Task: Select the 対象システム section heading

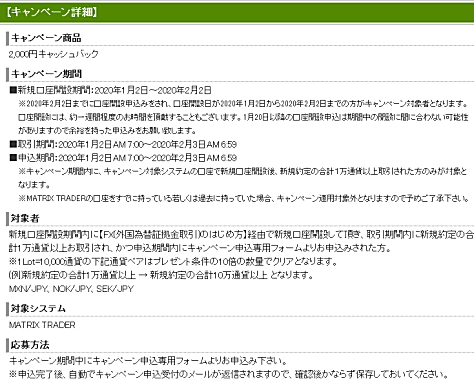Action: pyautogui.click(x=38, y=309)
